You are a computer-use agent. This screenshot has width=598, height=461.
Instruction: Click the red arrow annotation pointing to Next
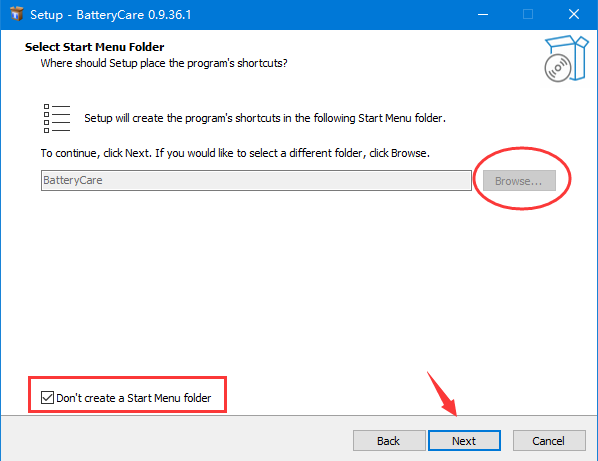point(442,394)
